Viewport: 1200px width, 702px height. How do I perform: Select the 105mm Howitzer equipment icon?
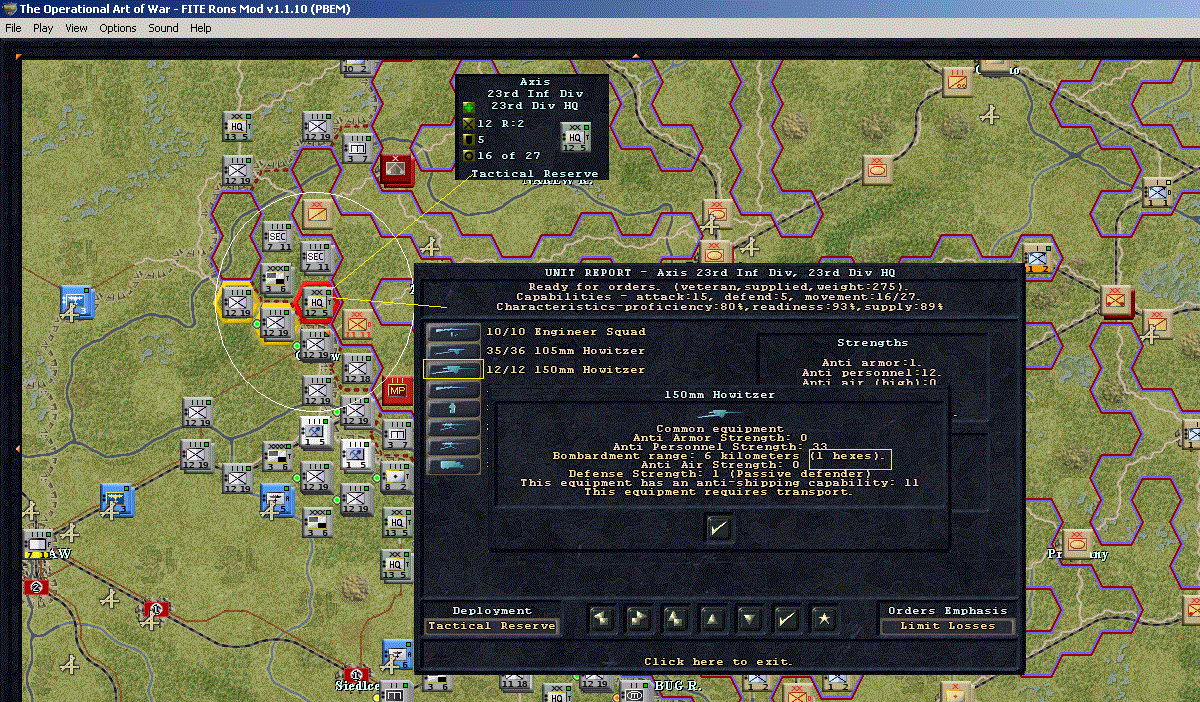[451, 350]
